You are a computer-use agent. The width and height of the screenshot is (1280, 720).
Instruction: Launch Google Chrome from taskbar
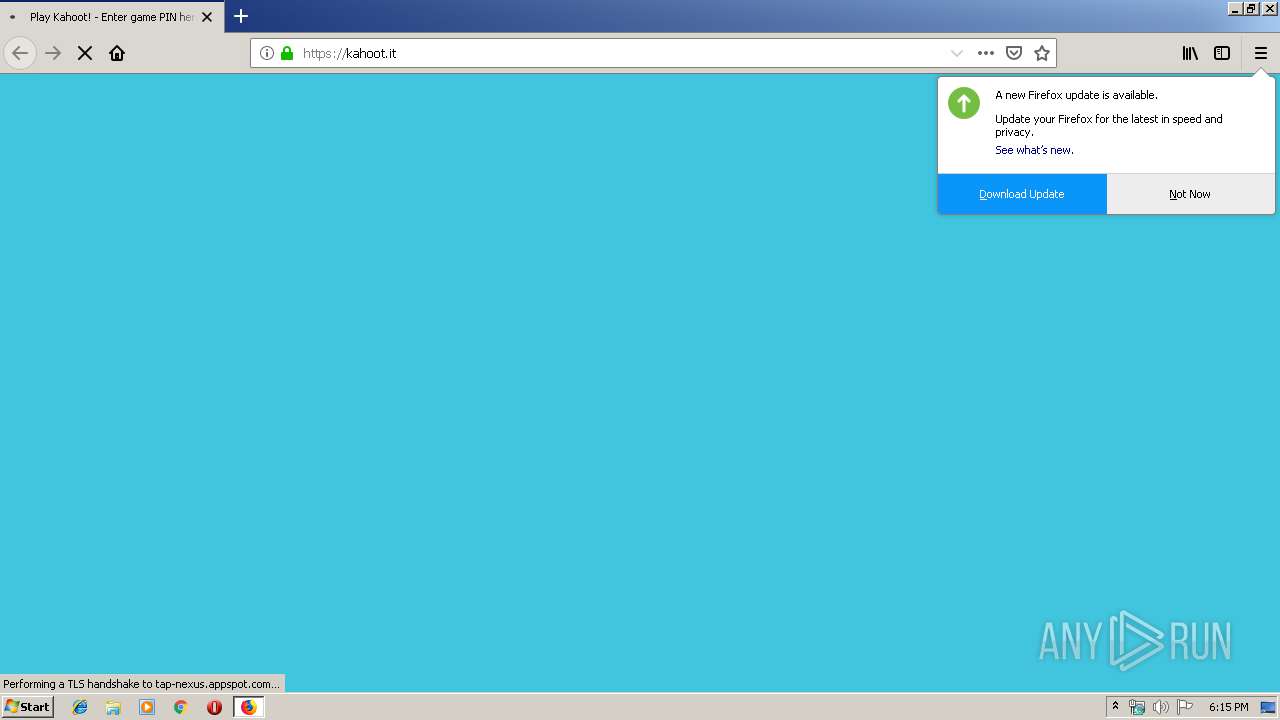click(x=181, y=707)
